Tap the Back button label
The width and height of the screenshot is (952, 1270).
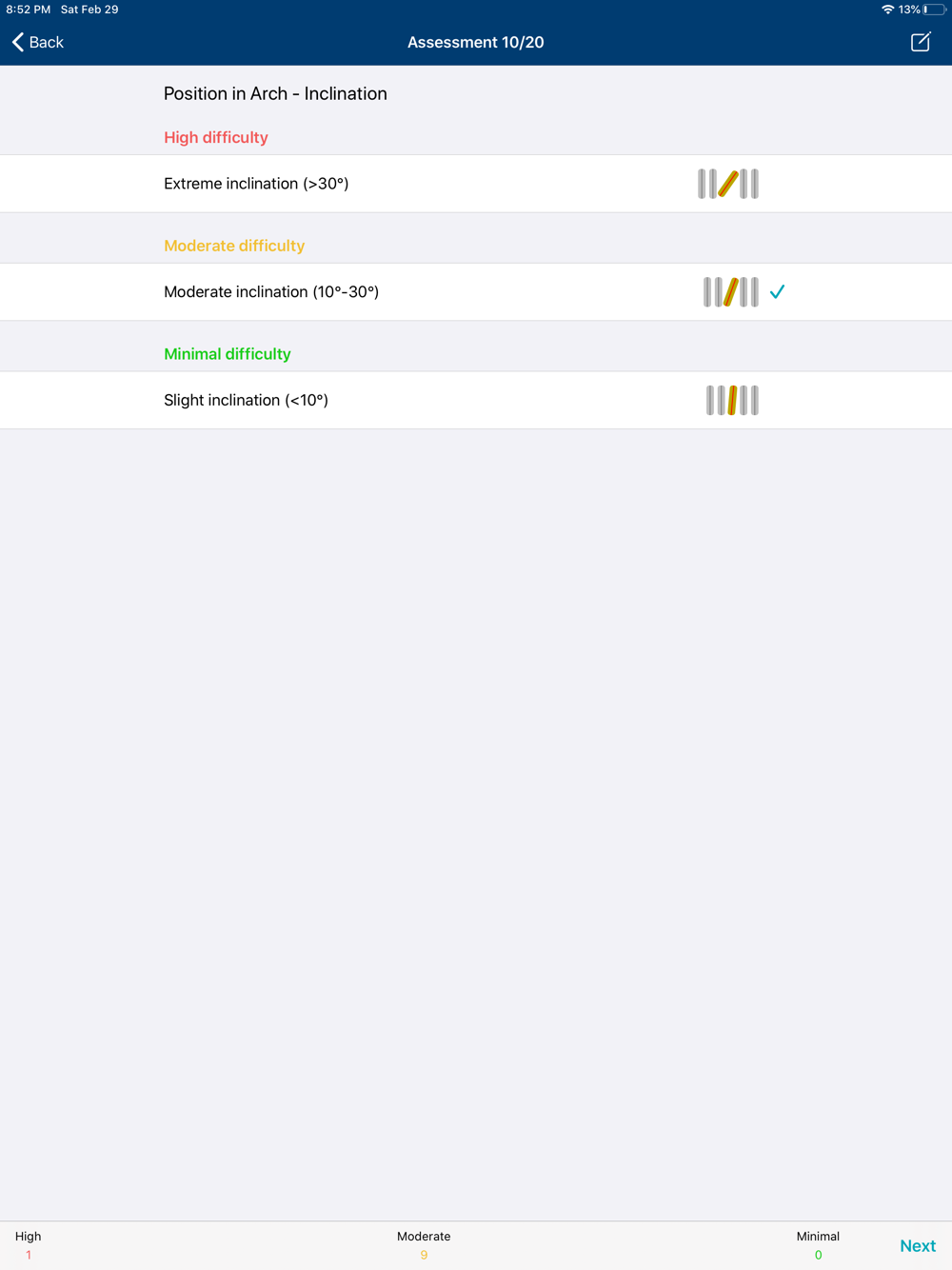tap(46, 42)
